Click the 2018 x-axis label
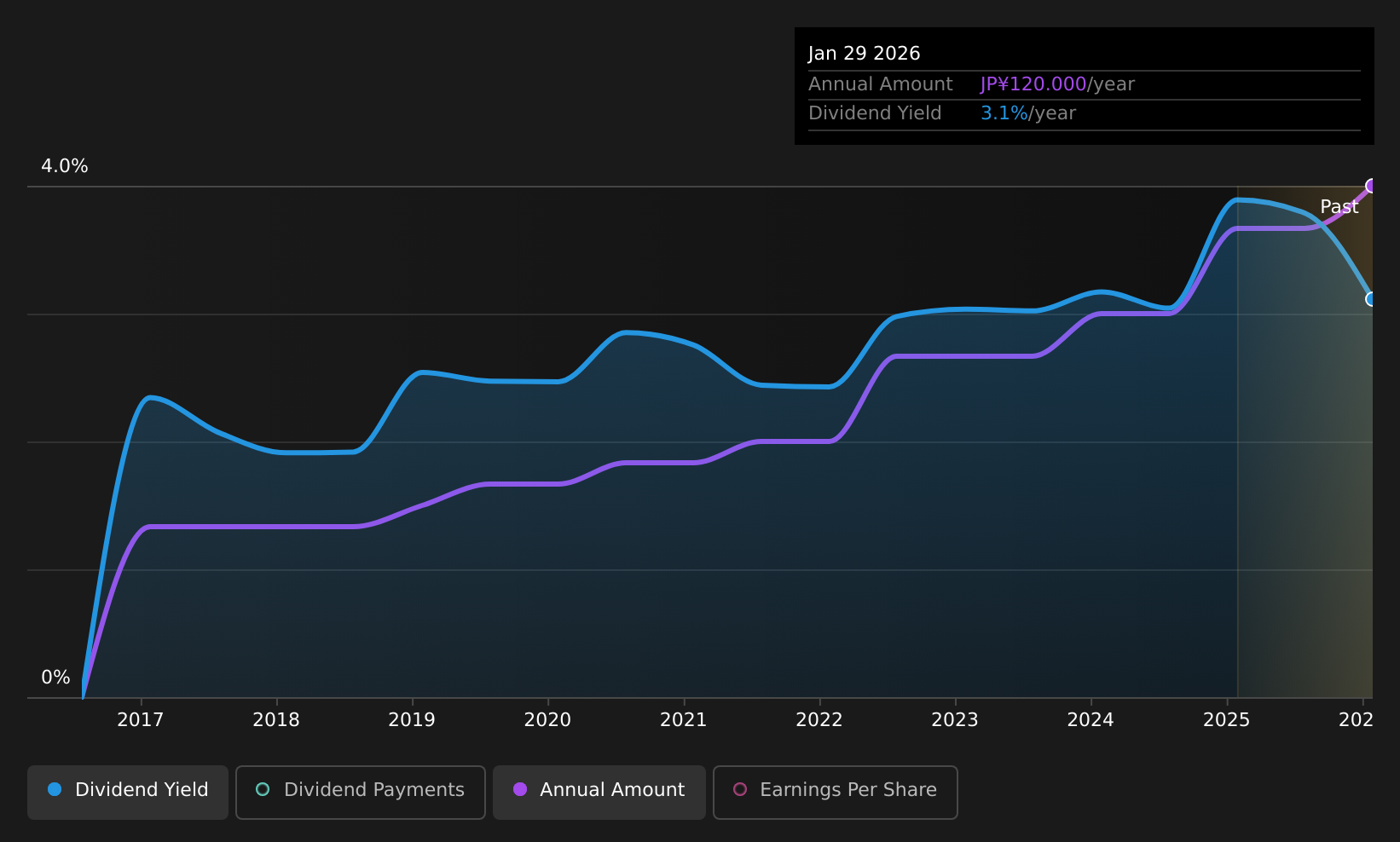This screenshot has width=1400, height=842. click(x=276, y=720)
